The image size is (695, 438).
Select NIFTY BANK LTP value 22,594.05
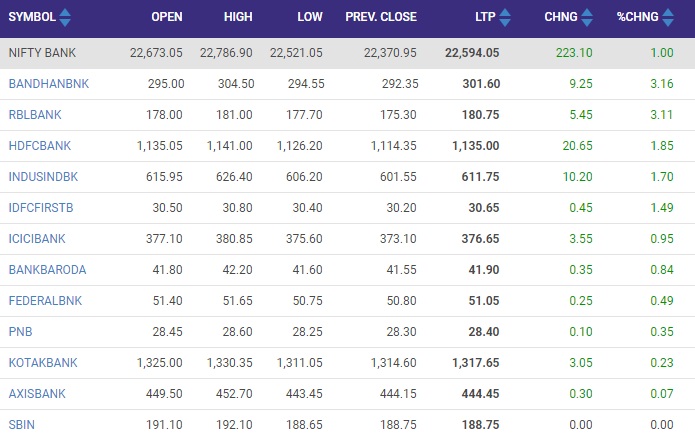pos(472,53)
